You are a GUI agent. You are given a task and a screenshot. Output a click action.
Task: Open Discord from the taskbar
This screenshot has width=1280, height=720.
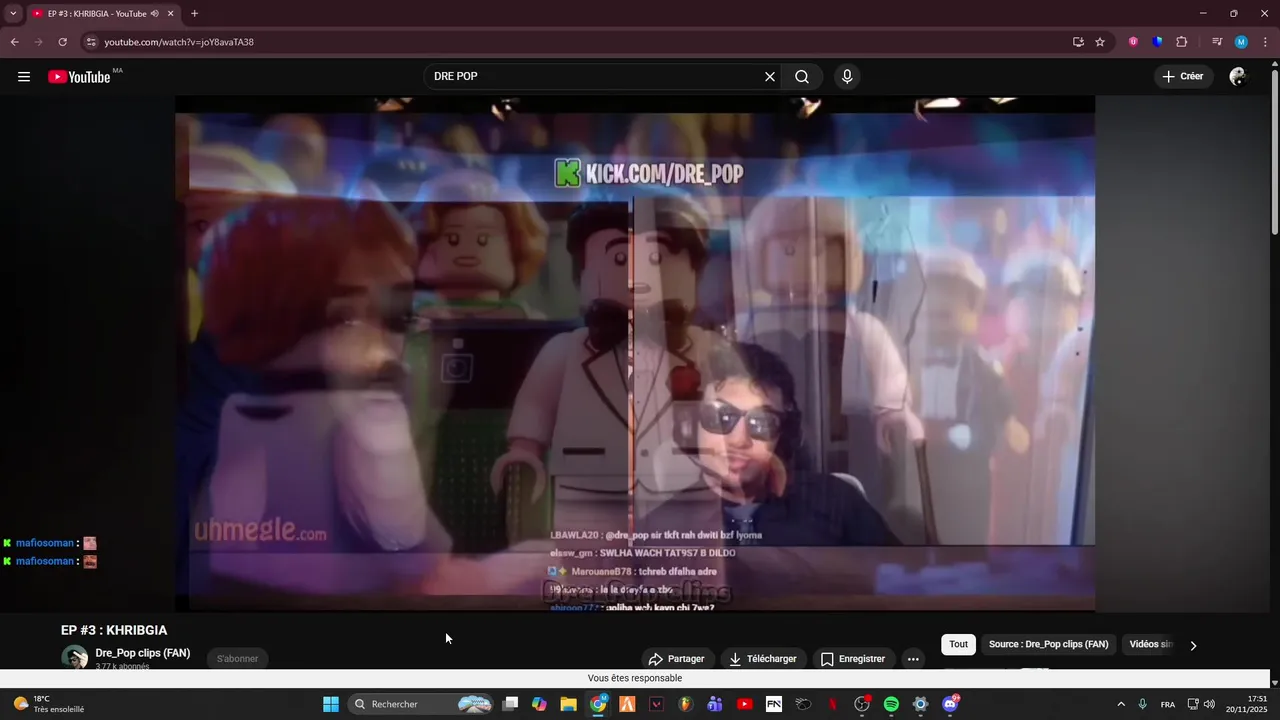pos(950,704)
